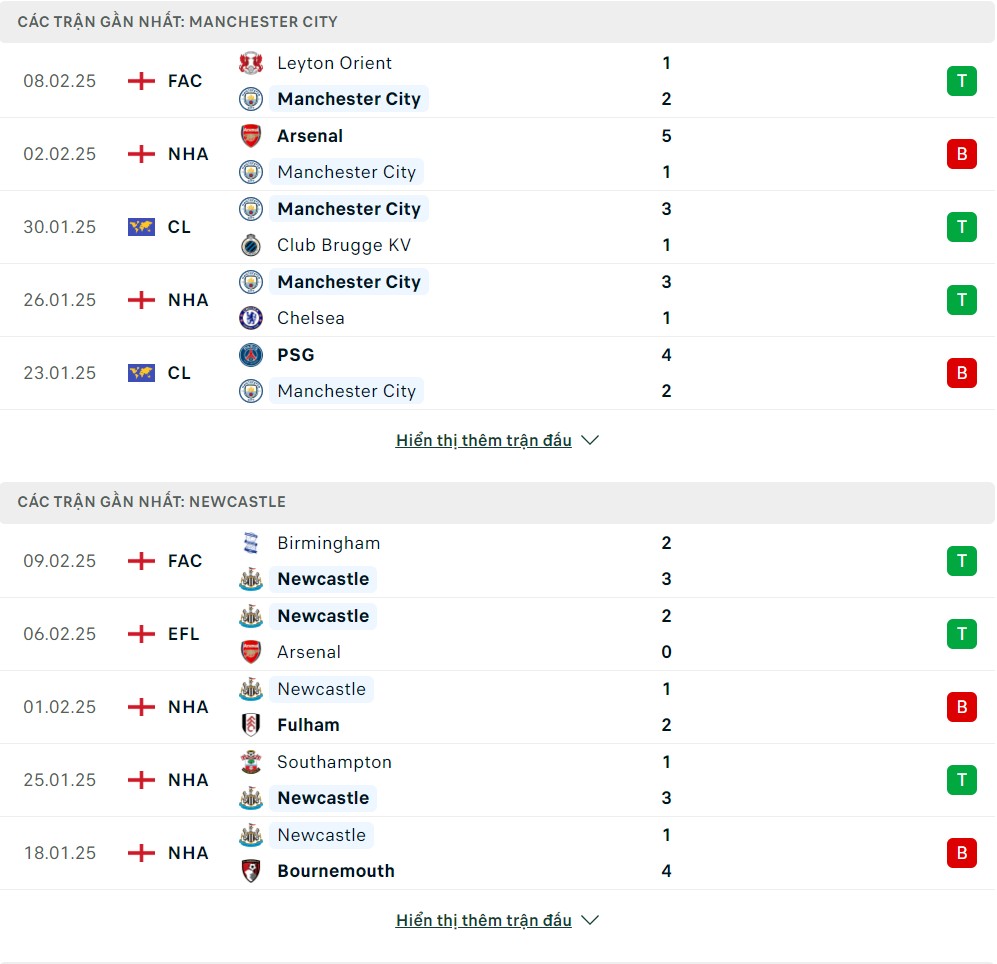The image size is (997, 964).
Task: Click the Arsenal crest in 02.02.25 match
Action: (x=251, y=135)
